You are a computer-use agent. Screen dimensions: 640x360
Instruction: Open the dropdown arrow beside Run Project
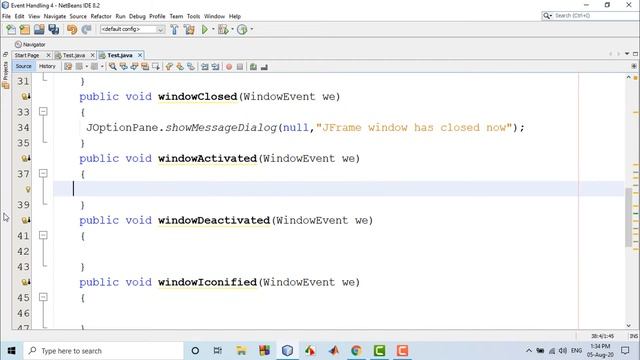(213, 29)
